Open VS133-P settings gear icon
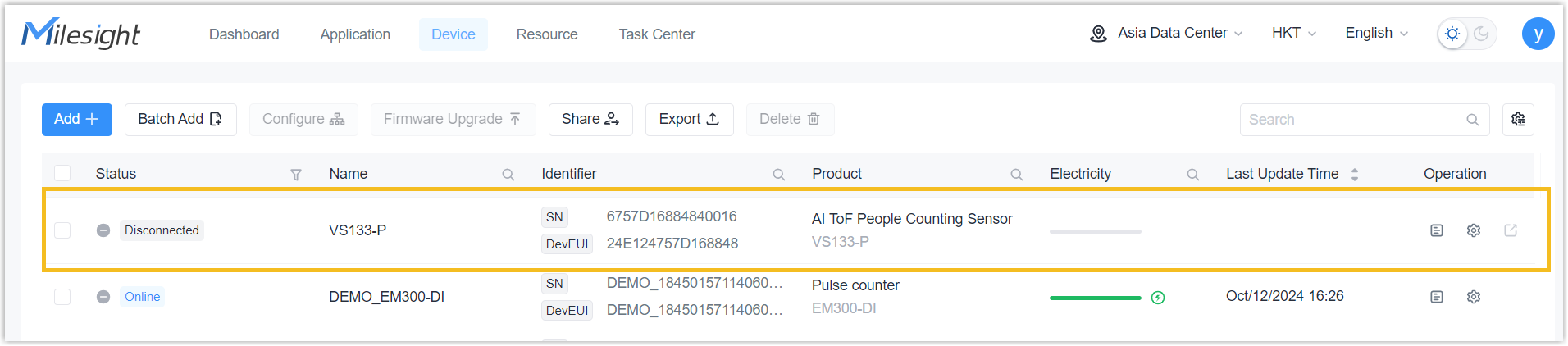 (1474, 230)
